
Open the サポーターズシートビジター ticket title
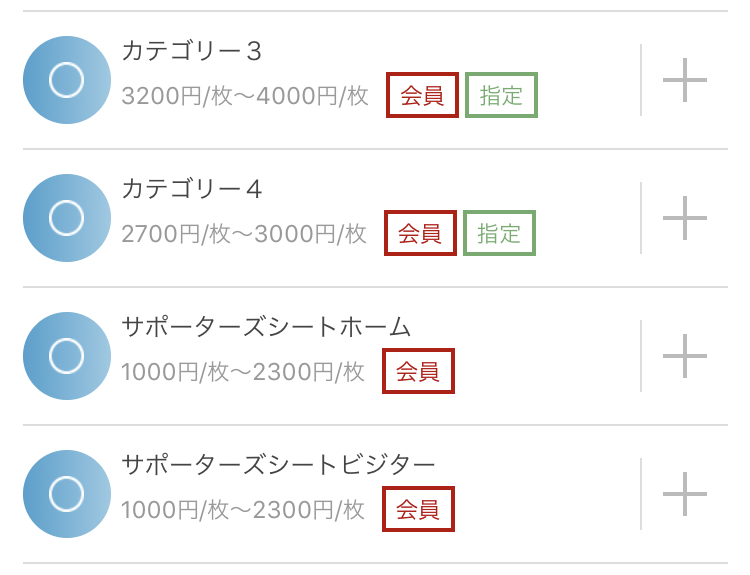(278, 465)
